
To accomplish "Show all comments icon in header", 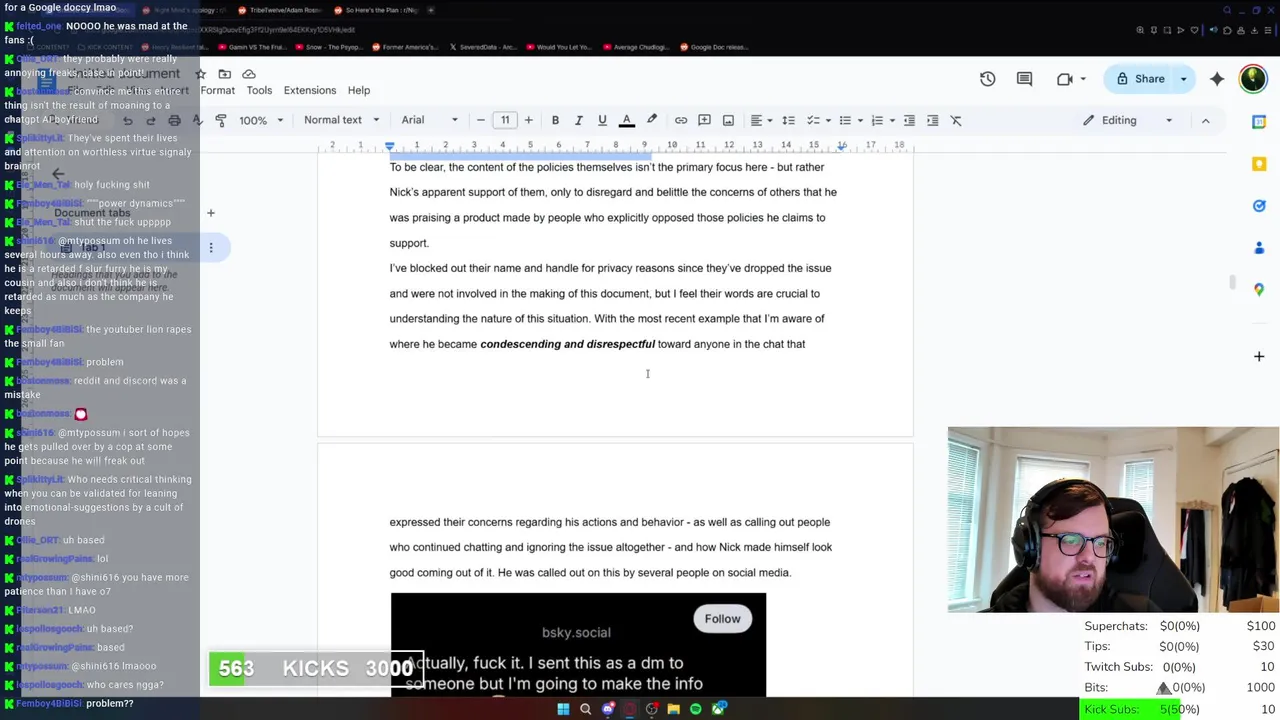I will pos(1024,79).
